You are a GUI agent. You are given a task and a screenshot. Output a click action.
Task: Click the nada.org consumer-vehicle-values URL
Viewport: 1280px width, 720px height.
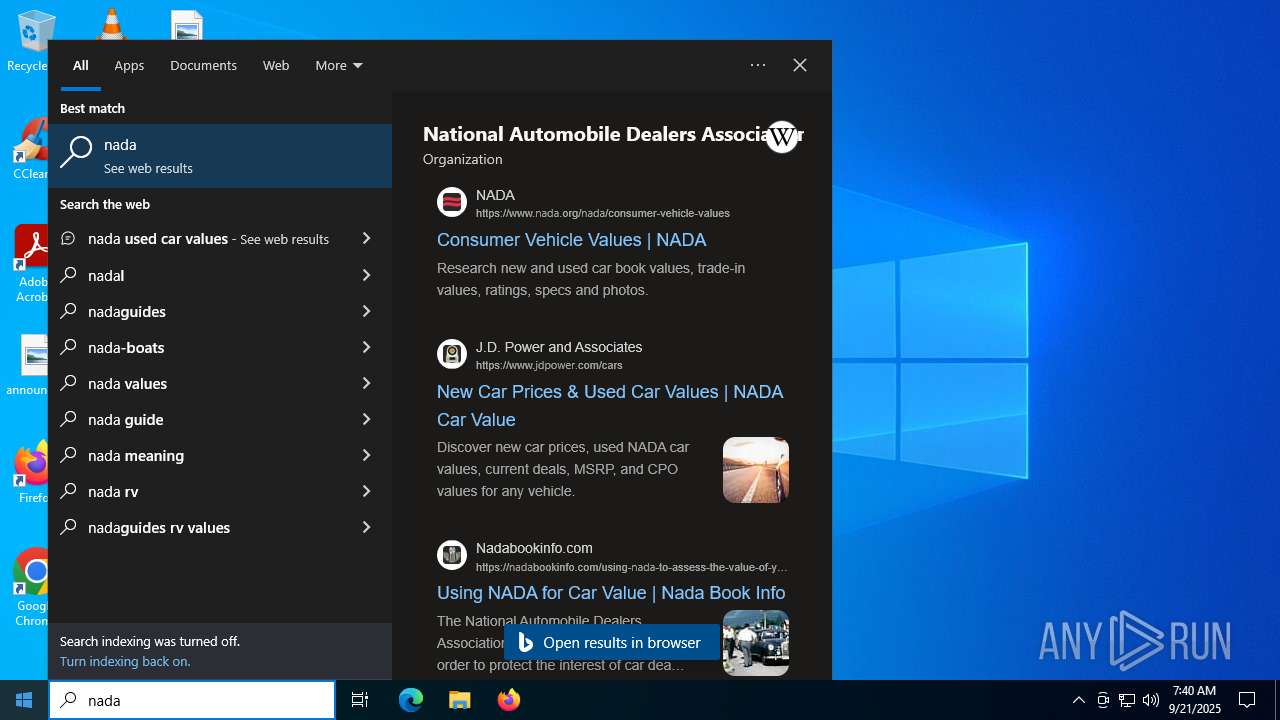tap(603, 213)
